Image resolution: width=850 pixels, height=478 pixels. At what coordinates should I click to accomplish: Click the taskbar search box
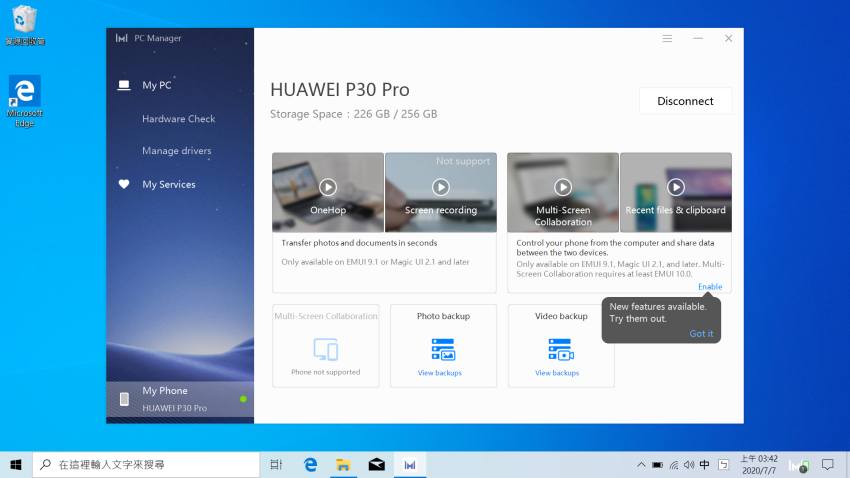coord(146,464)
